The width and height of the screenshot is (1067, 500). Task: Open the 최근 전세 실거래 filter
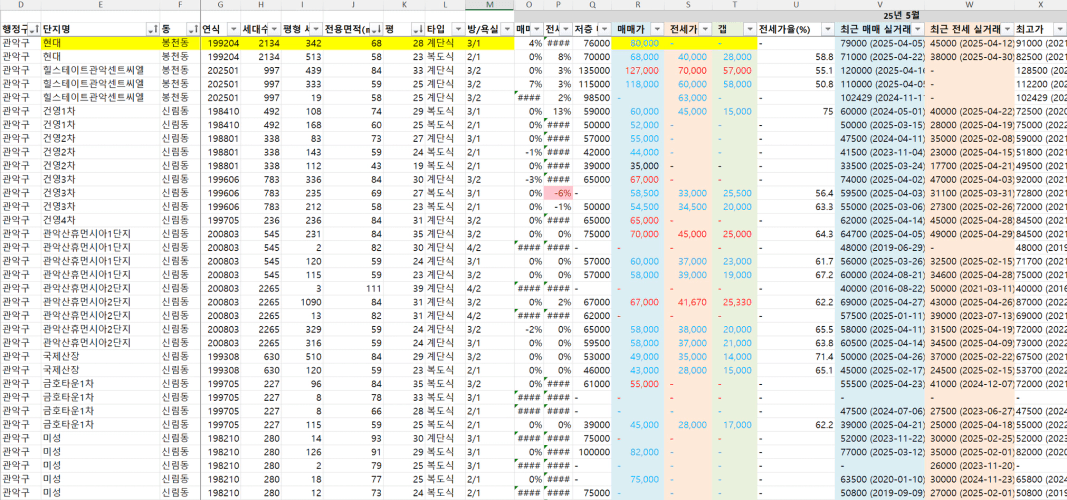point(1005,30)
